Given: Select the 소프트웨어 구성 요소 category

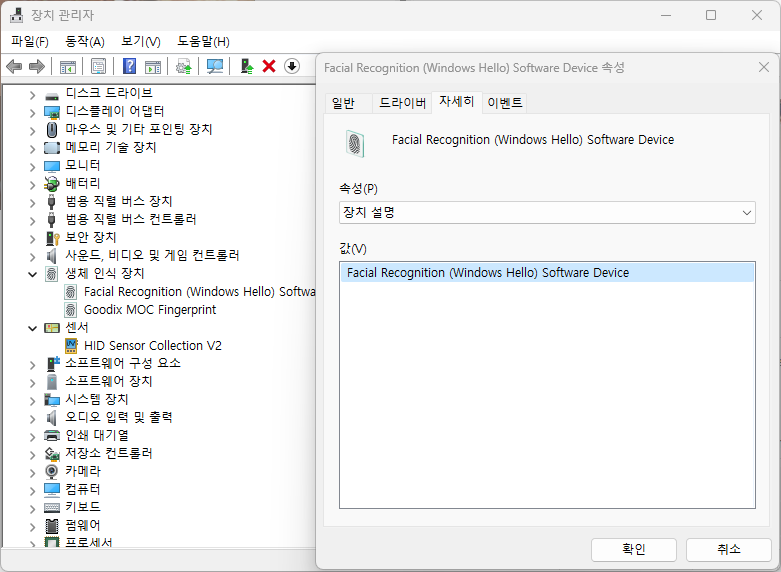Looking at the screenshot, I should coord(123,363).
